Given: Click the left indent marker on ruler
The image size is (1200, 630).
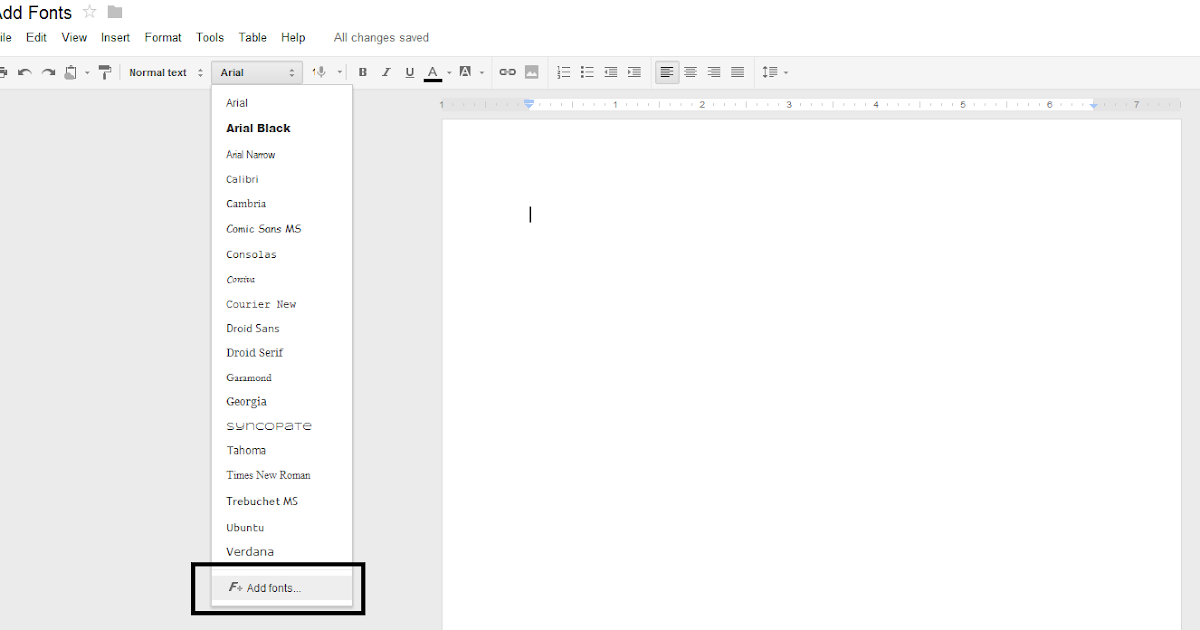Looking at the screenshot, I should (529, 104).
